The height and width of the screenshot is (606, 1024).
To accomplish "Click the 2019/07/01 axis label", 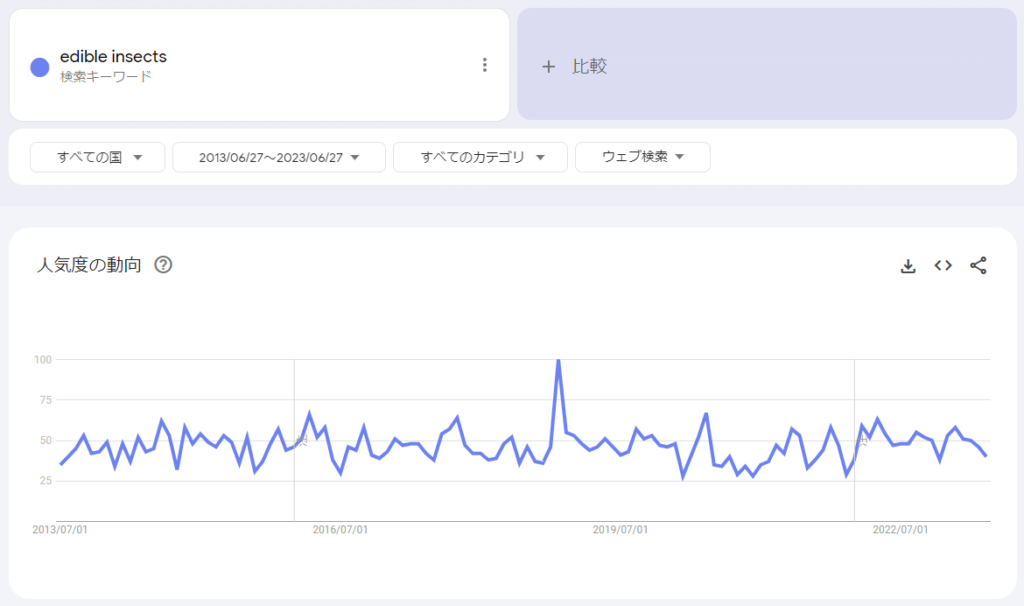I will coord(620,530).
